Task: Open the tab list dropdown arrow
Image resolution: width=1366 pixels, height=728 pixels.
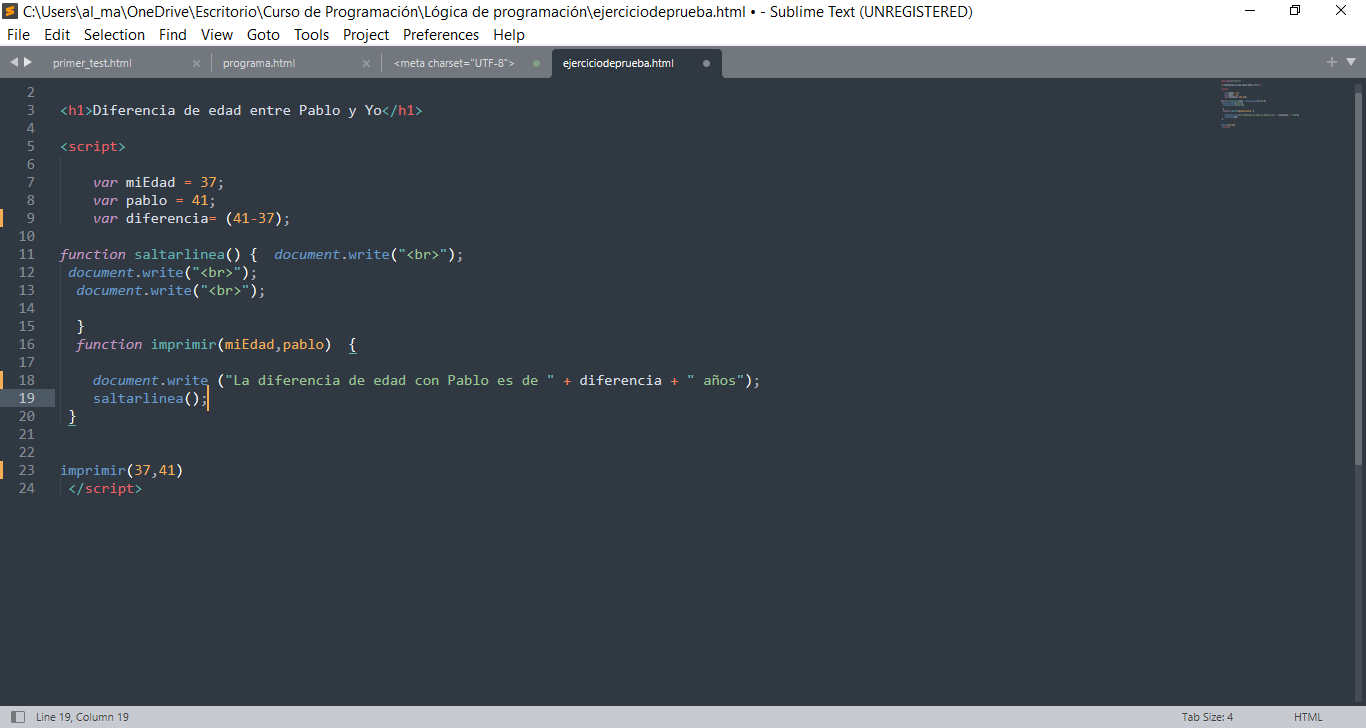Action: tap(1351, 63)
